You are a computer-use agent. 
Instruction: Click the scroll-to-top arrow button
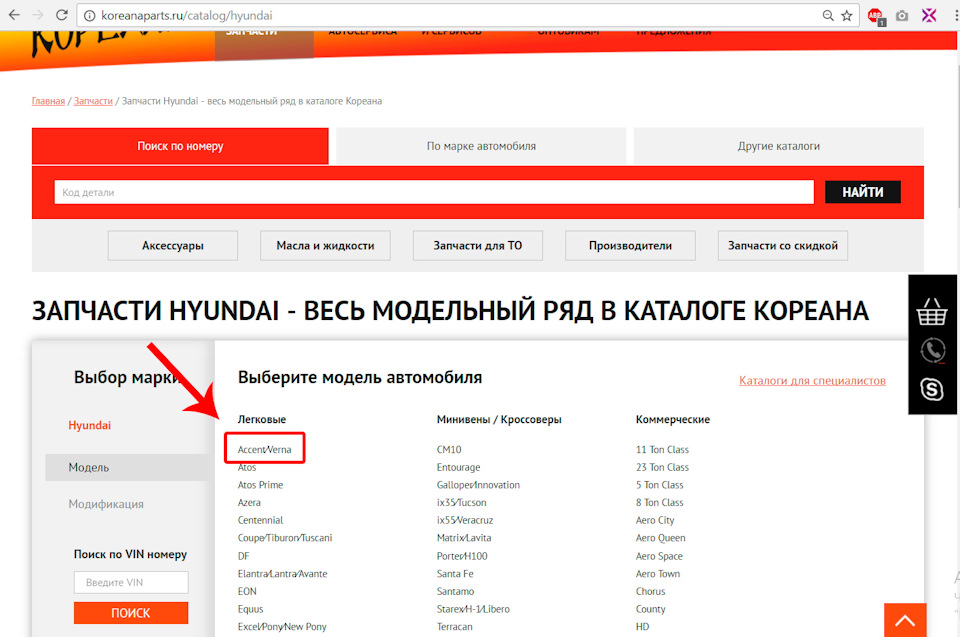(905, 620)
